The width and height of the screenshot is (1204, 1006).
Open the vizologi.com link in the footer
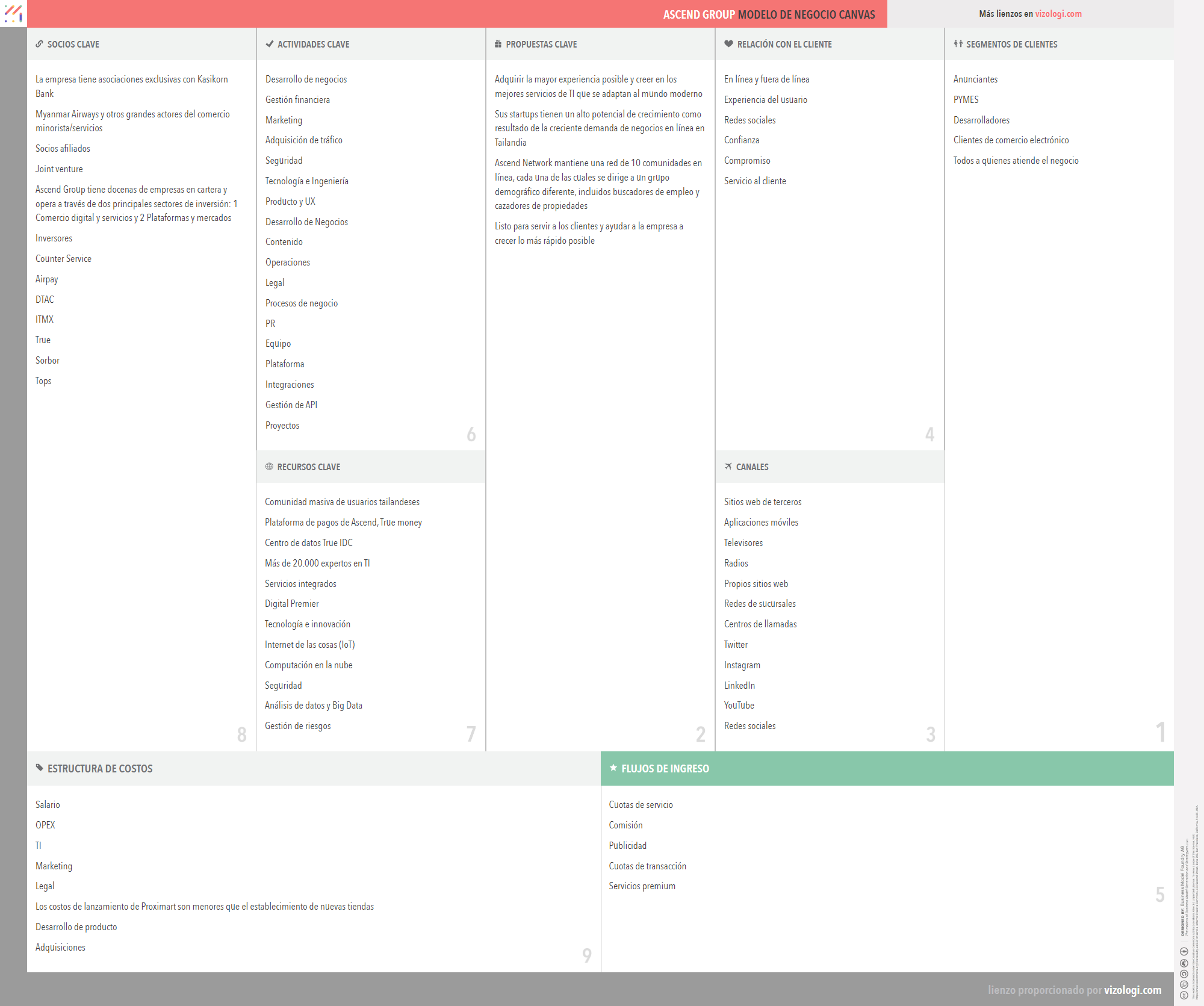[x=1132, y=990]
